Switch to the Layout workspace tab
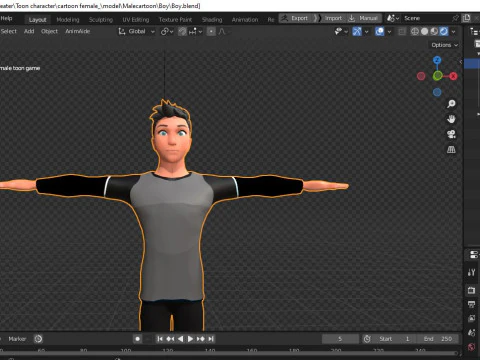The width and height of the screenshot is (480, 360). tap(37, 20)
